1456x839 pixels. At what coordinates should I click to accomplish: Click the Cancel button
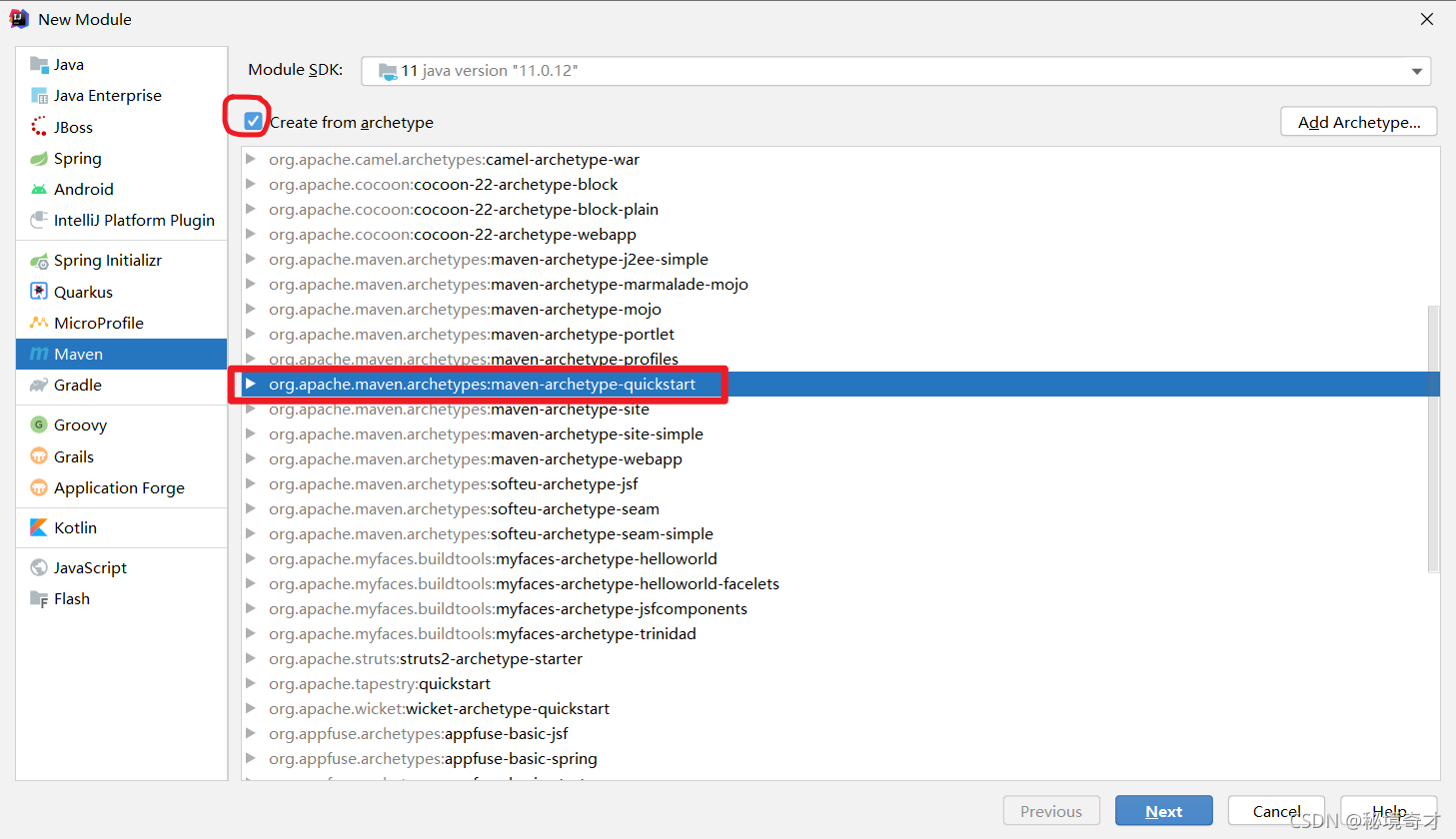[1276, 811]
